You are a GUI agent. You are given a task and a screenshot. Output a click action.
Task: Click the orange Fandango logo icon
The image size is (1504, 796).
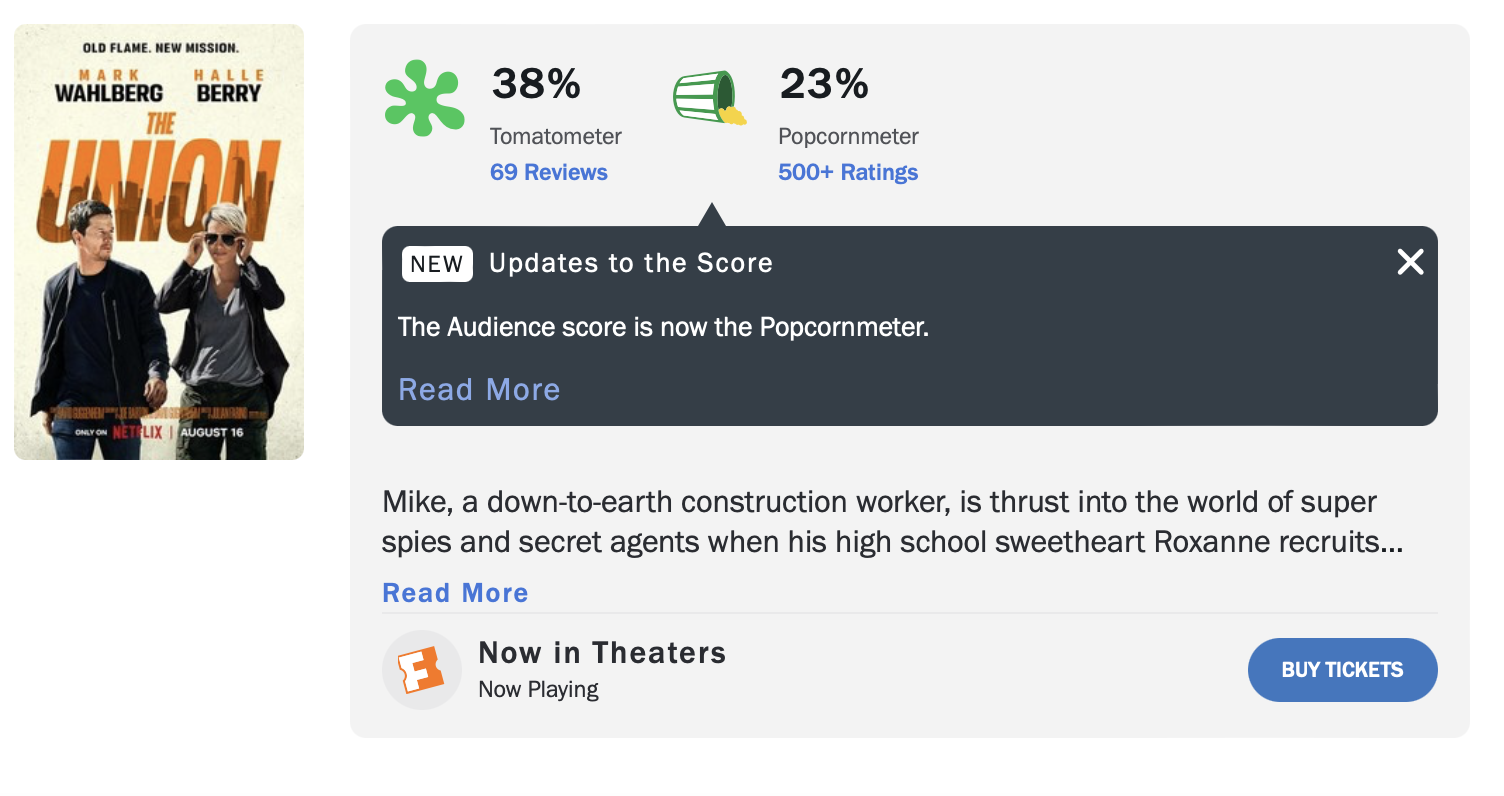(421, 670)
